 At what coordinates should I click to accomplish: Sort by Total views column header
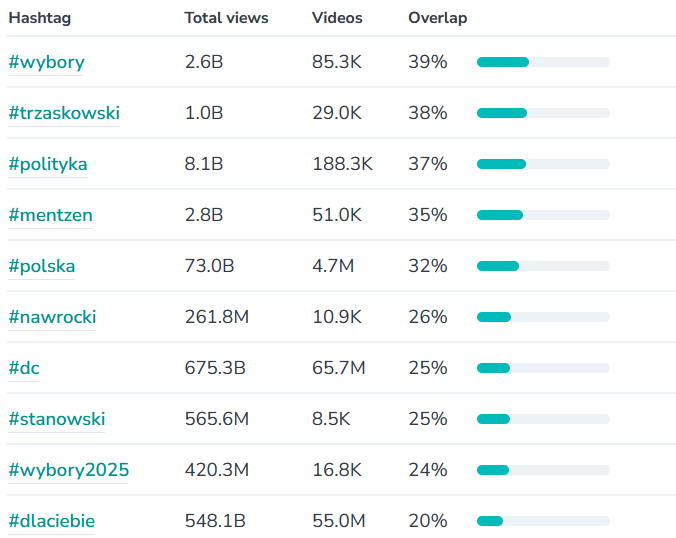pos(226,18)
